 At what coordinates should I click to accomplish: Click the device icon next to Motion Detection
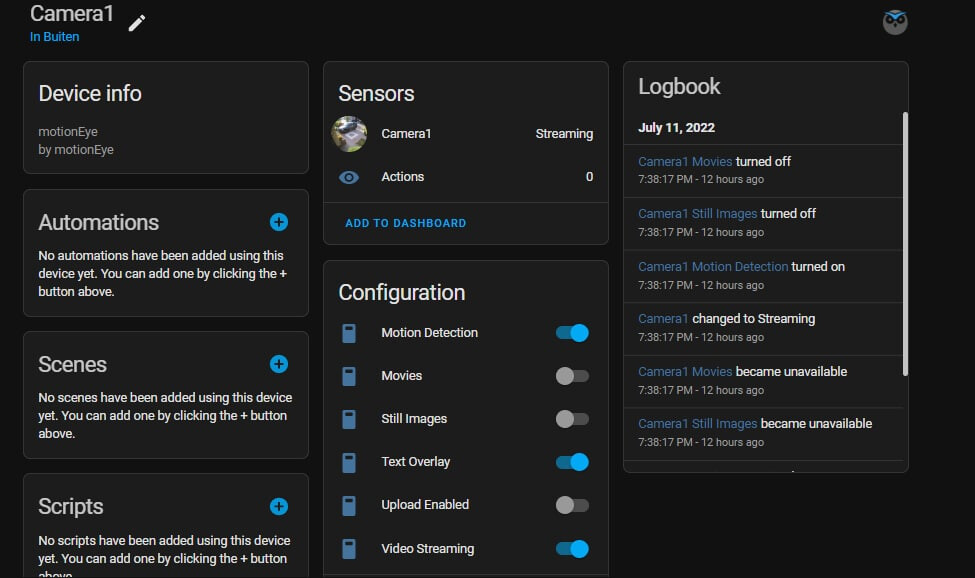pyautogui.click(x=349, y=333)
